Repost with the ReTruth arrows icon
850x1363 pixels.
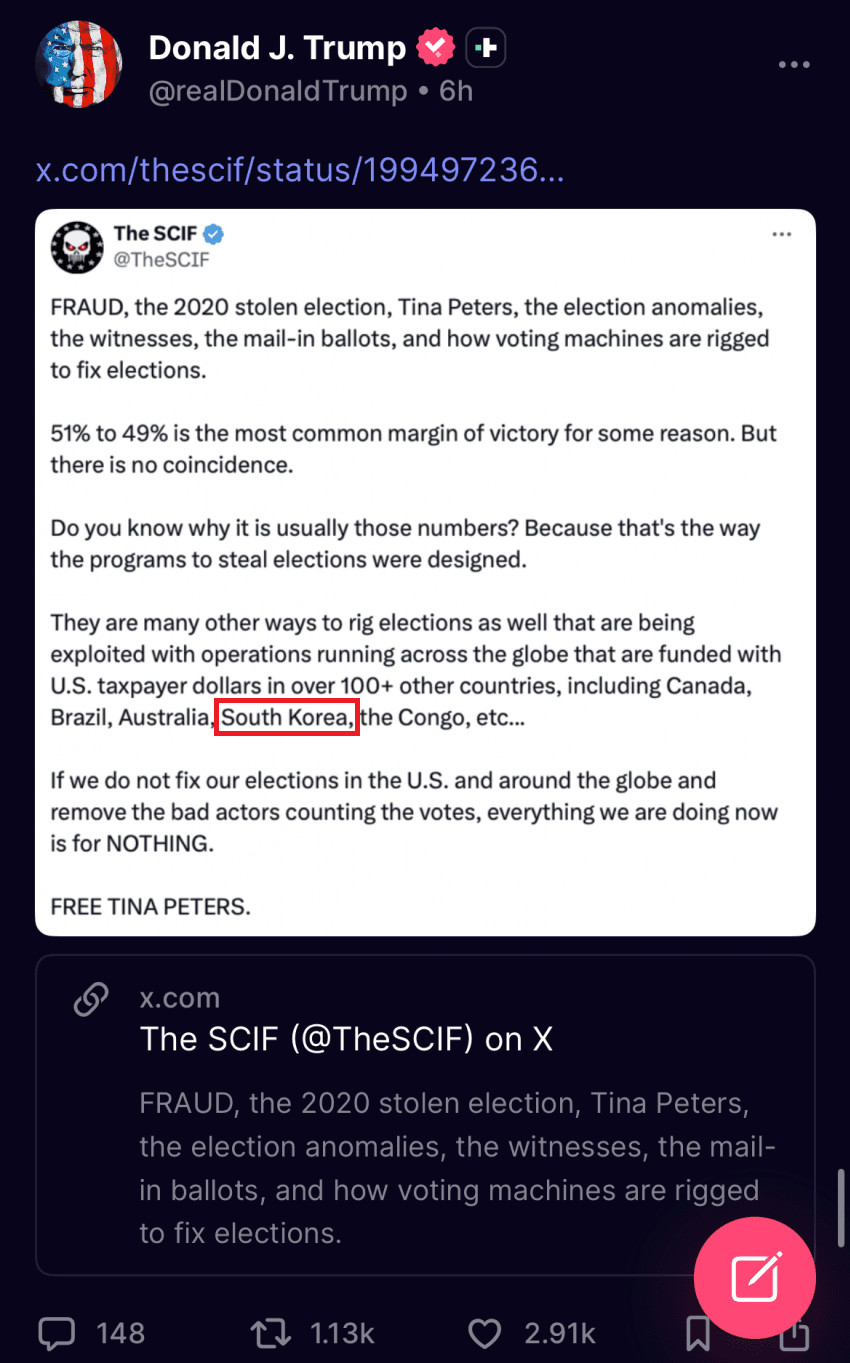(271, 1332)
